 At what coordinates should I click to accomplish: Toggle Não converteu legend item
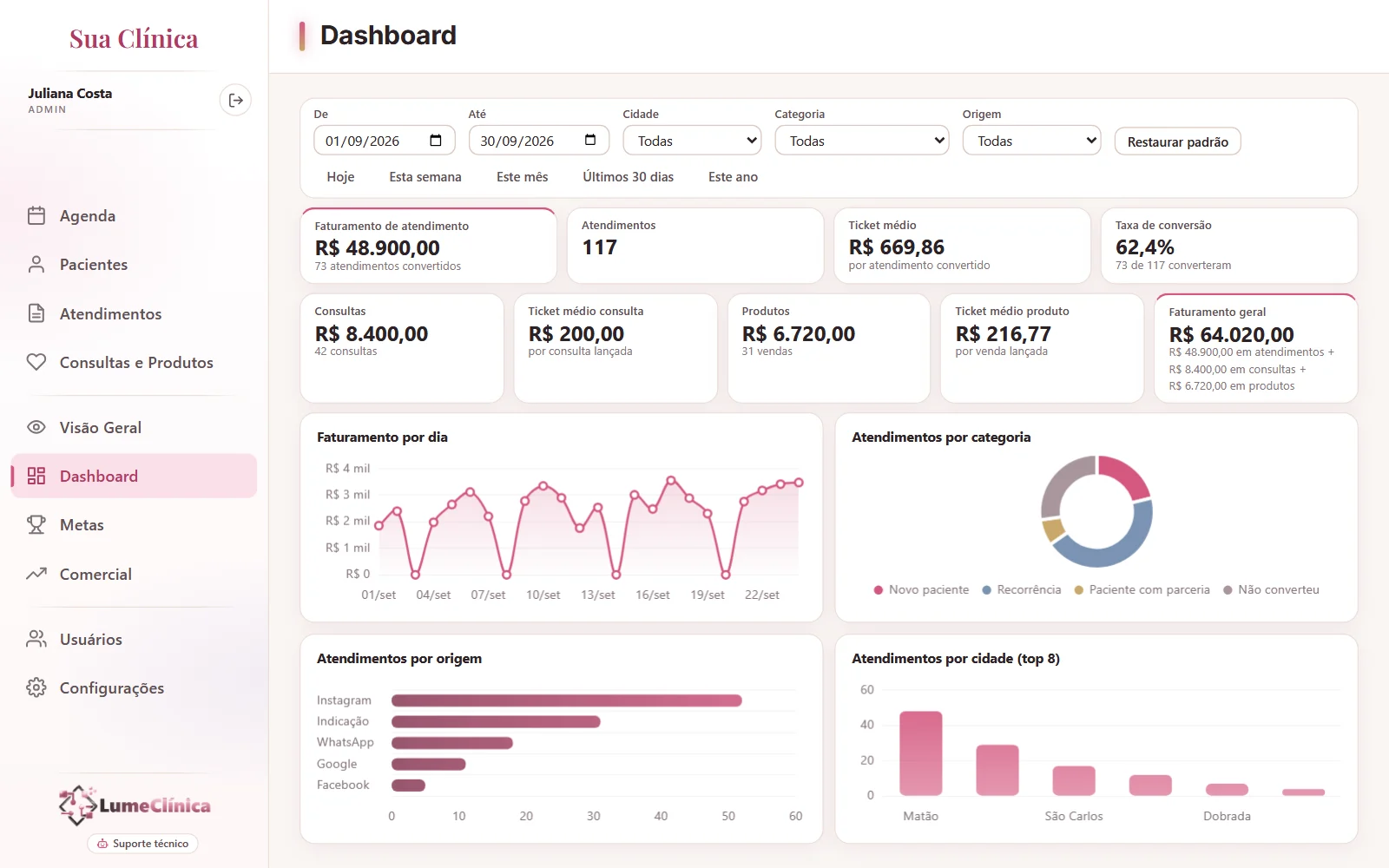[x=1271, y=589]
